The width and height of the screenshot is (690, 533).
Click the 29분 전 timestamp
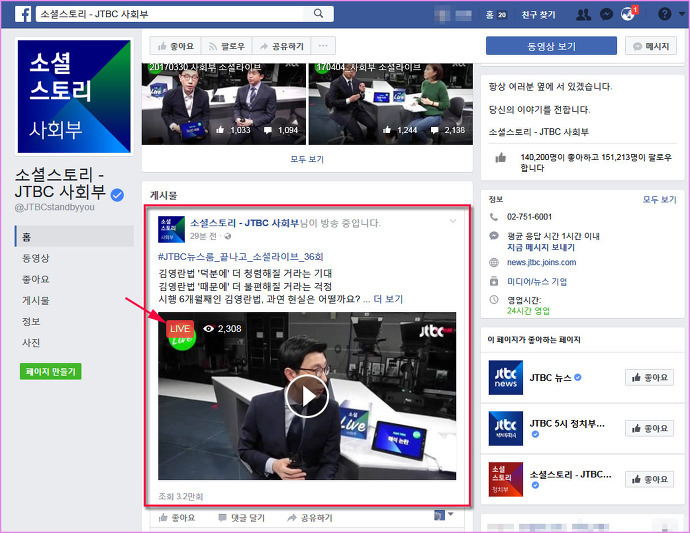tap(203, 236)
